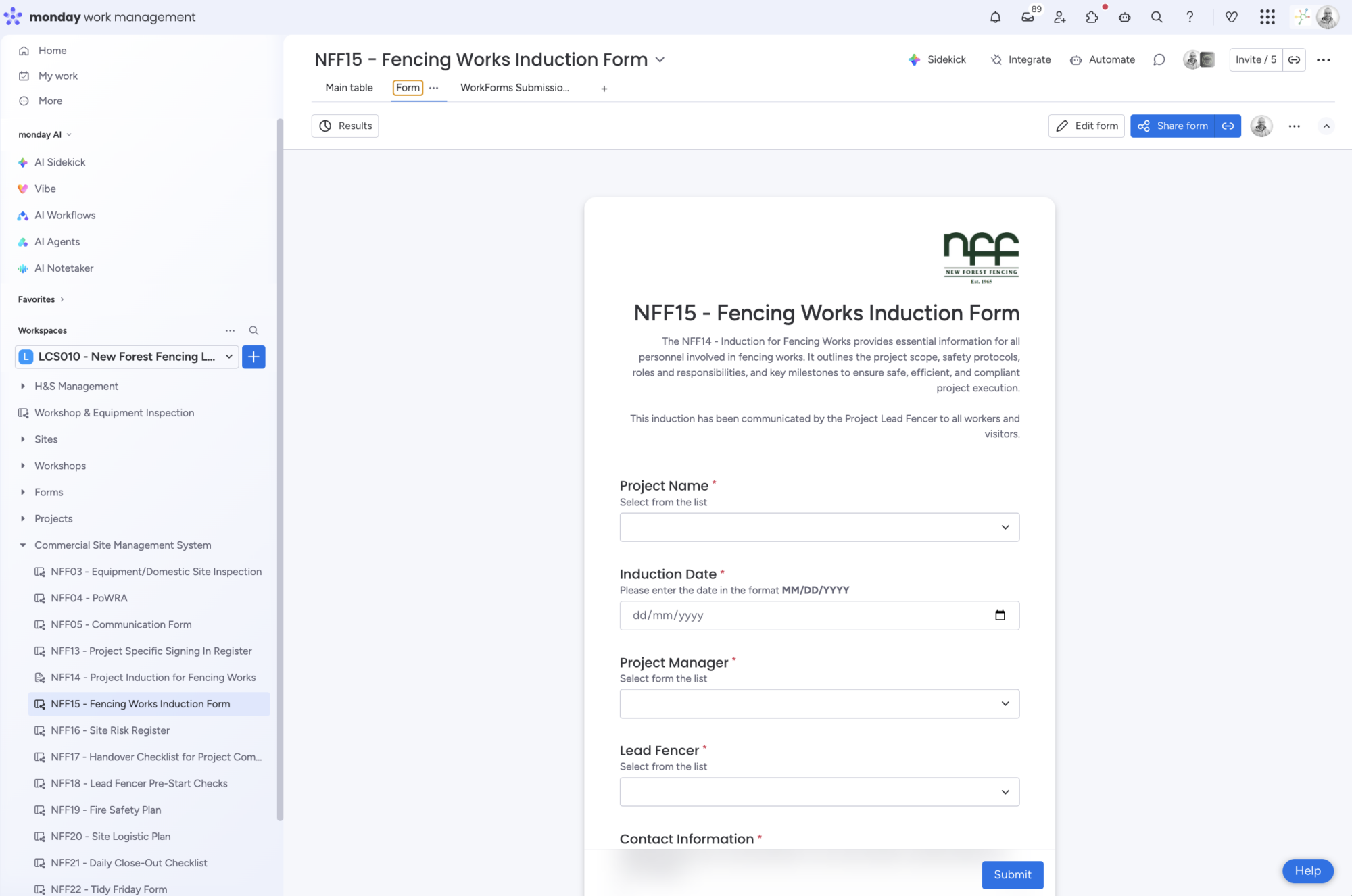Search workspaces with the magnifier icon

point(254,330)
